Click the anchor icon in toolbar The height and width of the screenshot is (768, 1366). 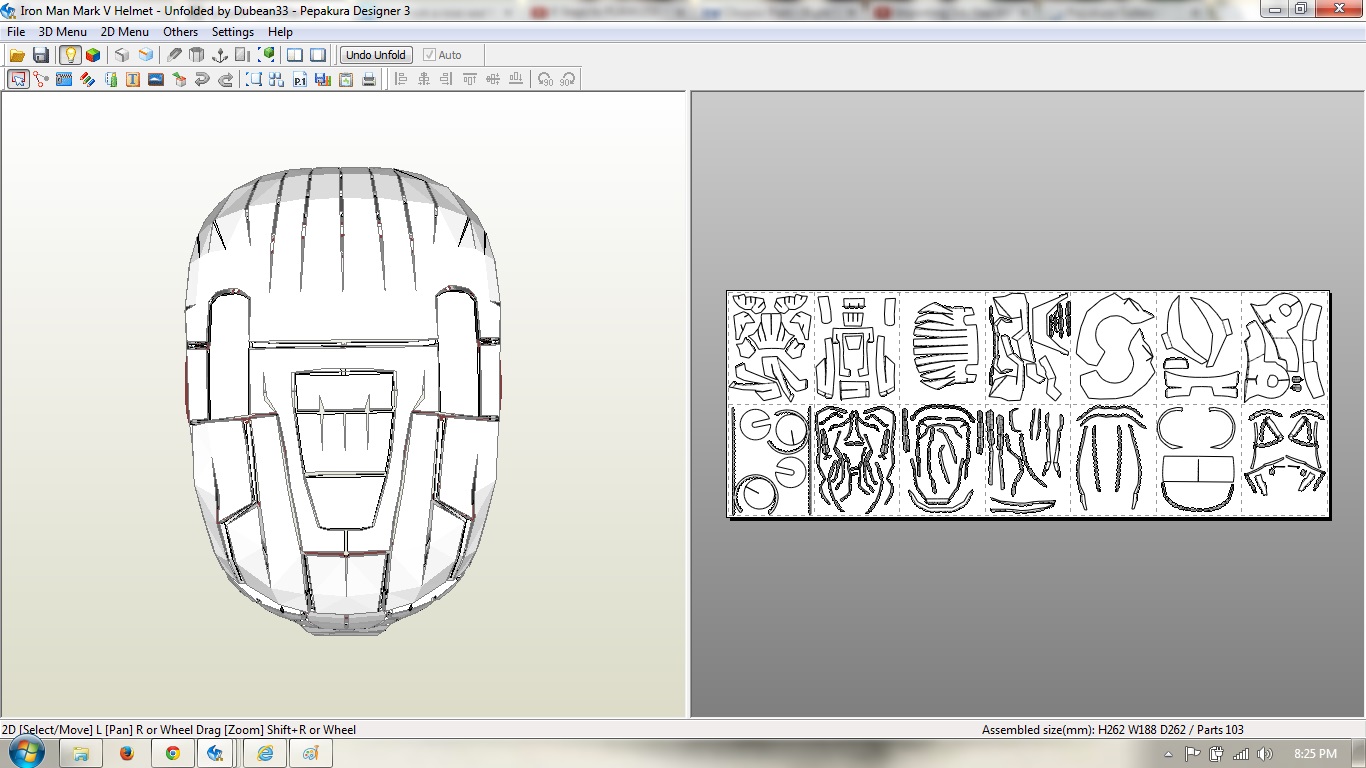220,55
